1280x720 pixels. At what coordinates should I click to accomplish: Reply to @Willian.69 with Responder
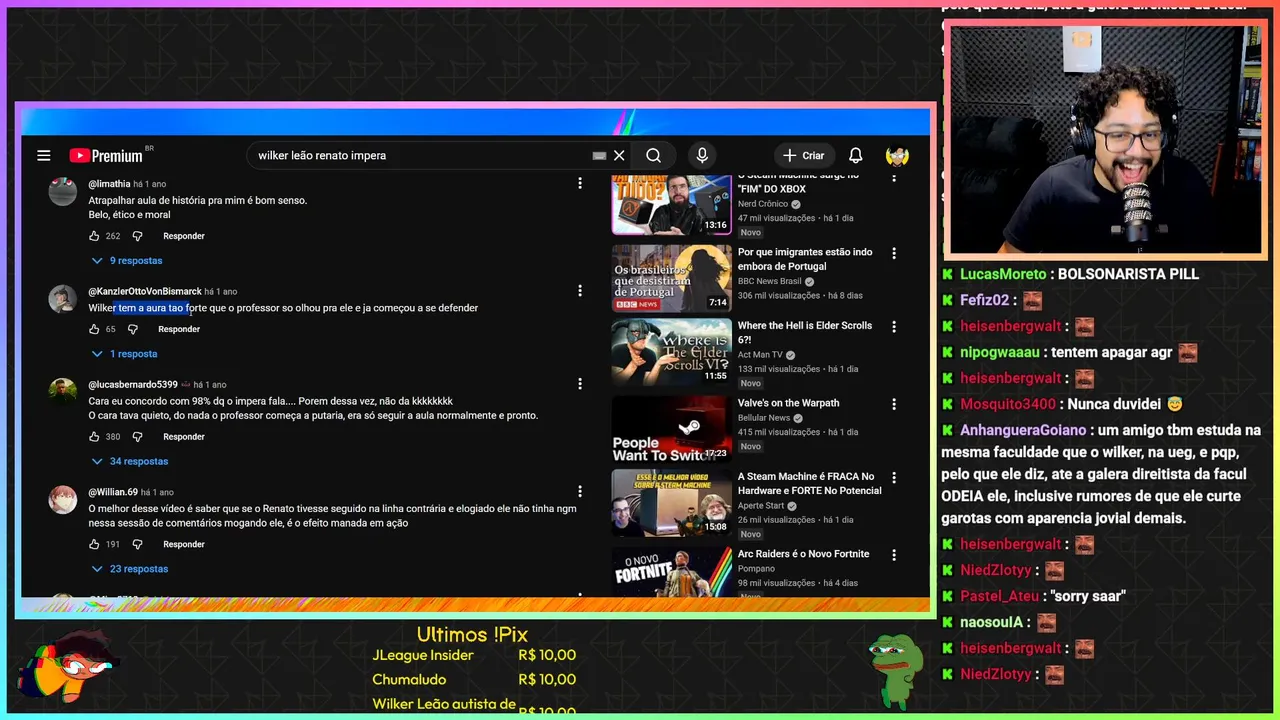tap(184, 544)
